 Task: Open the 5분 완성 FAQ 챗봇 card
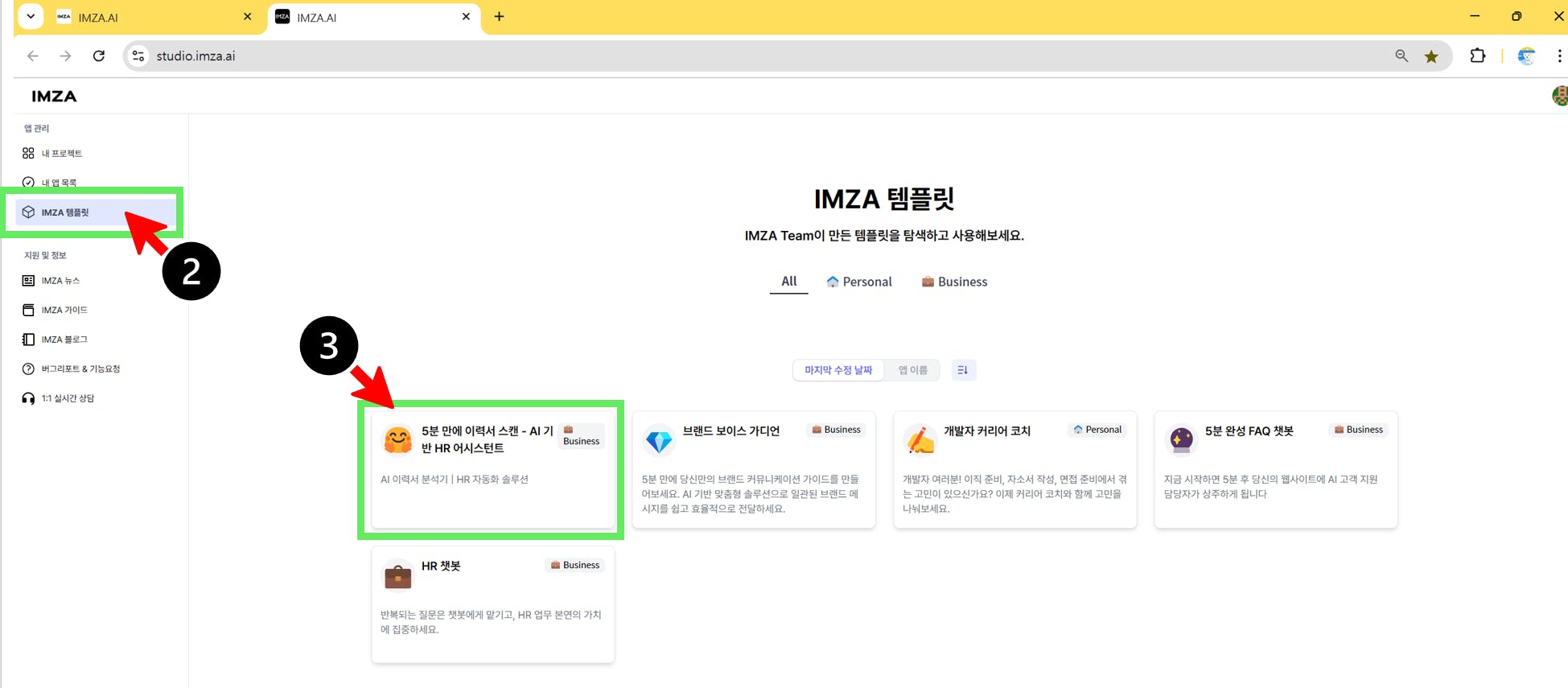1275,470
